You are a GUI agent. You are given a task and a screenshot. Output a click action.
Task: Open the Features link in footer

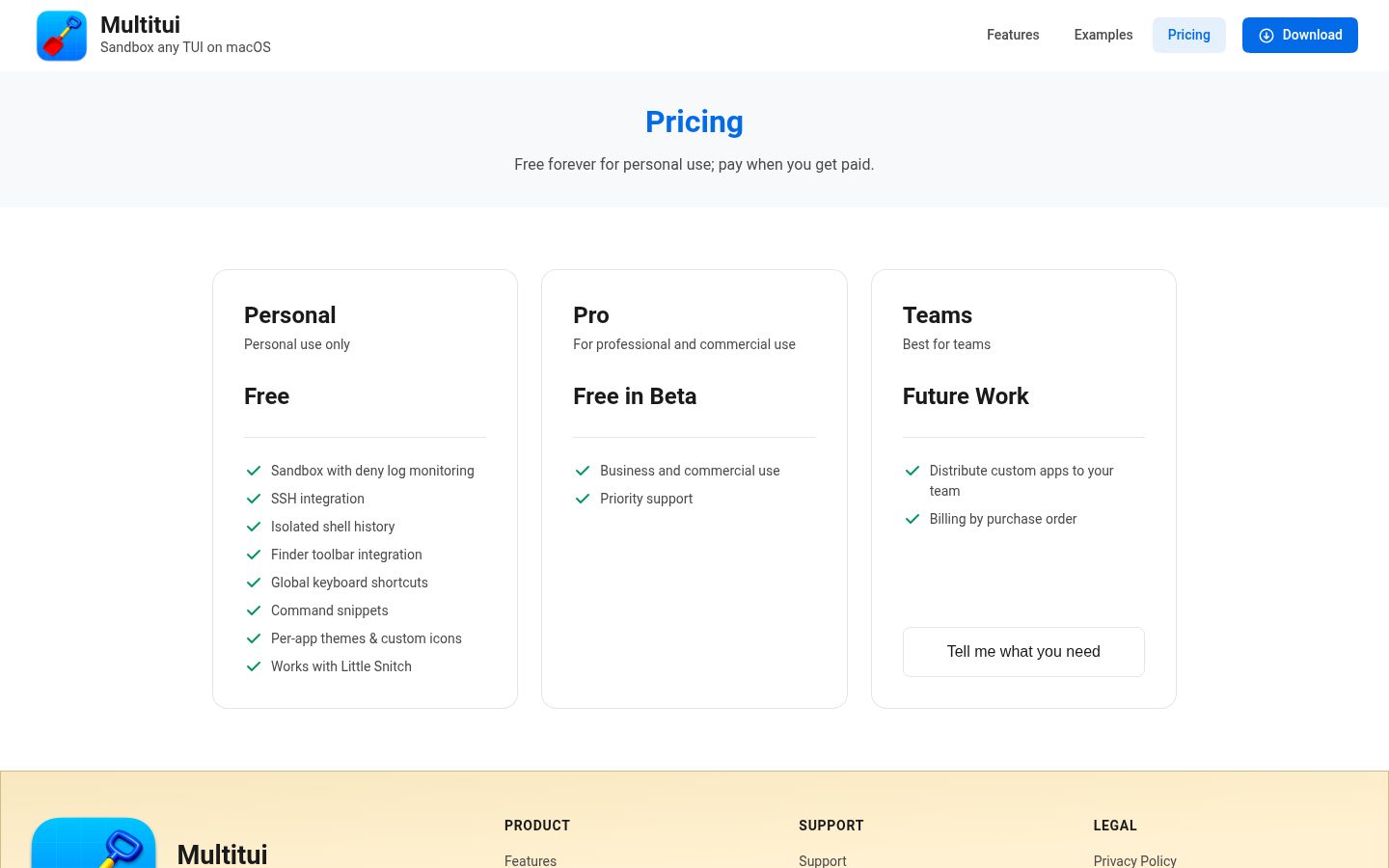click(531, 860)
